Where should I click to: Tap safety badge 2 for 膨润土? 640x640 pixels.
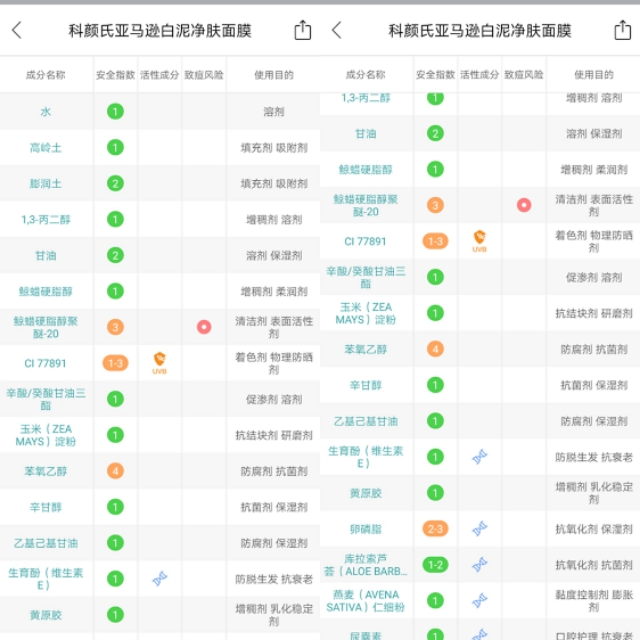pyautogui.click(x=115, y=183)
